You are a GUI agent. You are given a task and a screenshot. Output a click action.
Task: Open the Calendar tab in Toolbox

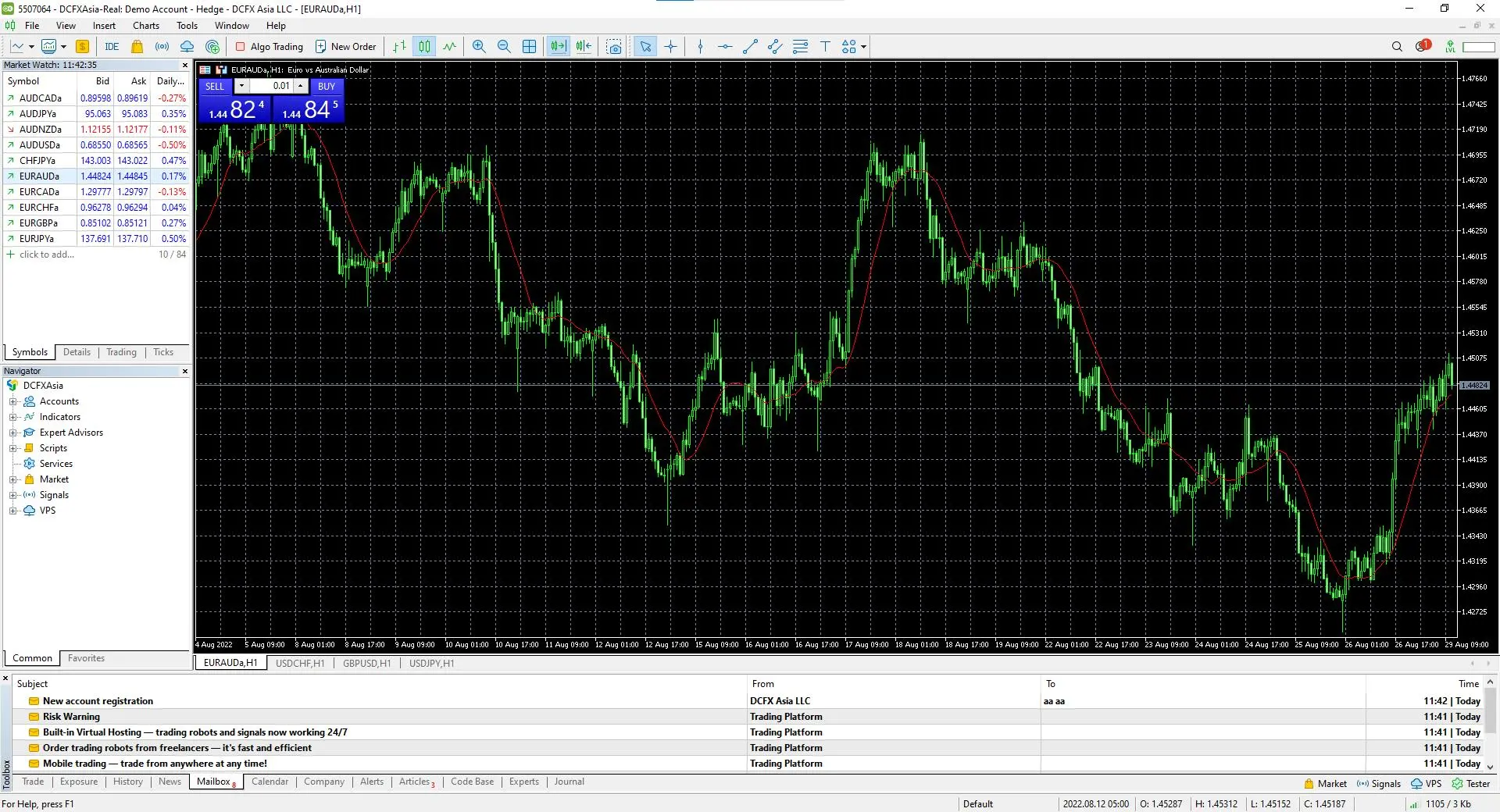(270, 782)
